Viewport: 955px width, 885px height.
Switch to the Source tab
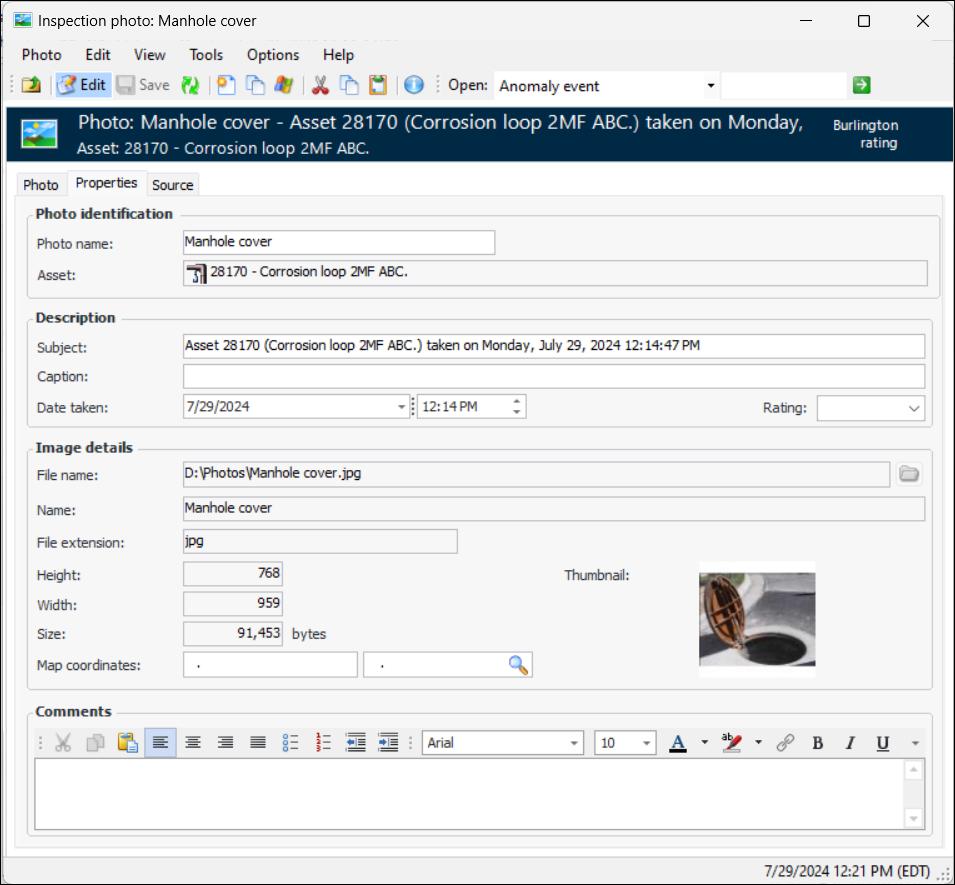173,185
